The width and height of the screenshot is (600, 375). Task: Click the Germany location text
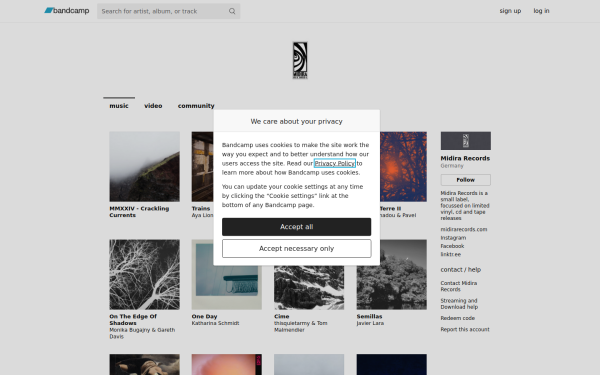(452, 166)
